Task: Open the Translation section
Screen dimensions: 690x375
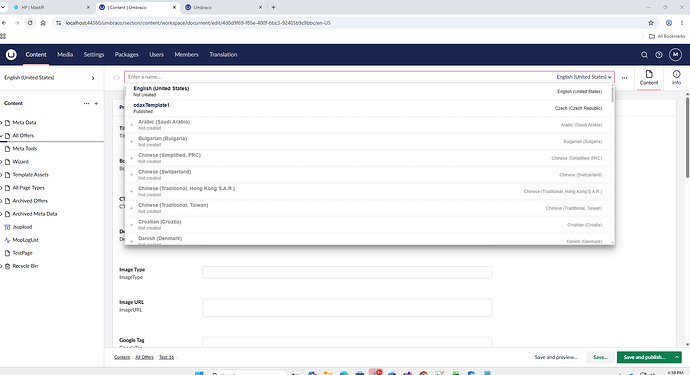Action: point(223,55)
